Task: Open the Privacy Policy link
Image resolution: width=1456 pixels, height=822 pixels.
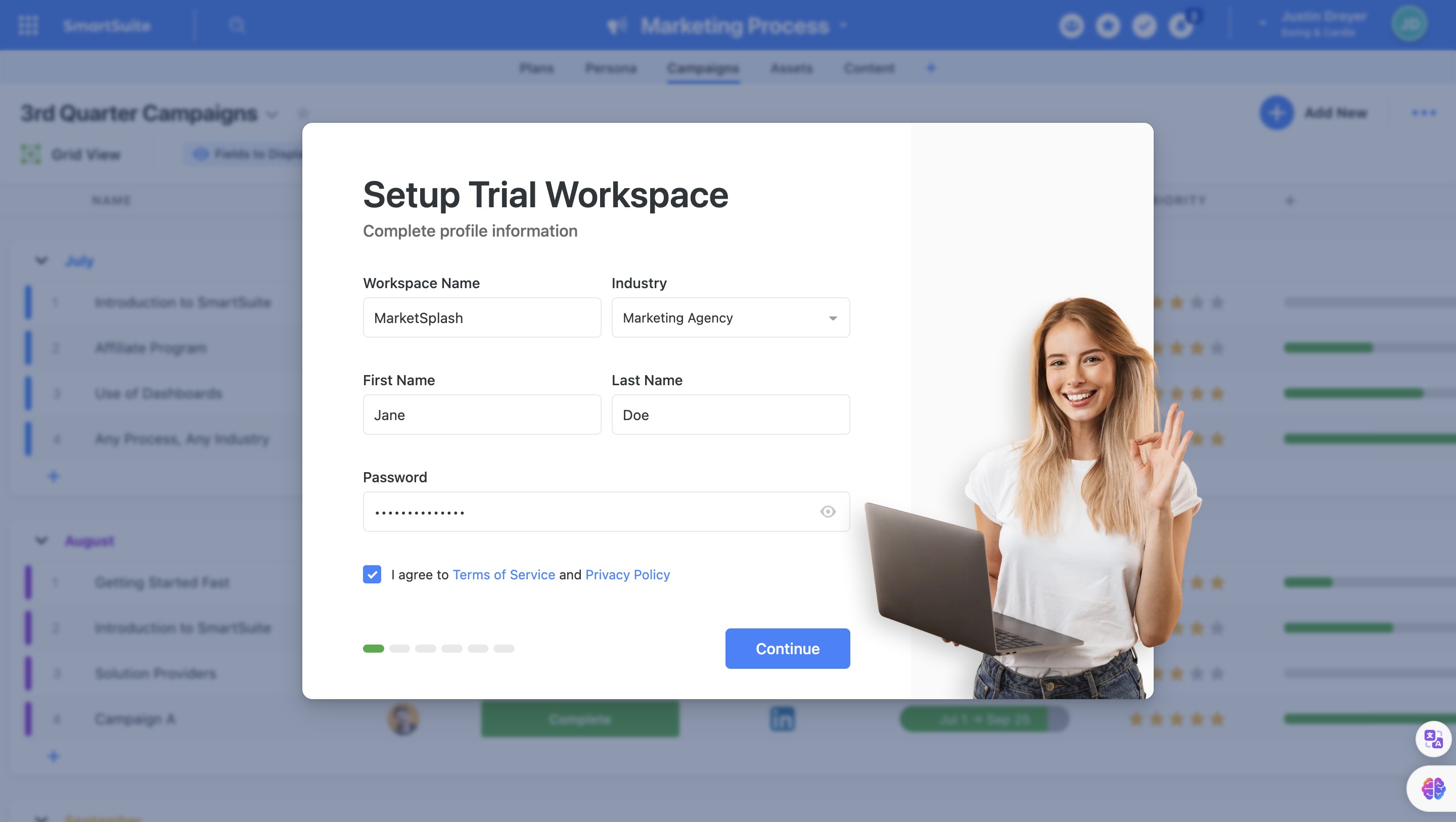Action: click(627, 574)
